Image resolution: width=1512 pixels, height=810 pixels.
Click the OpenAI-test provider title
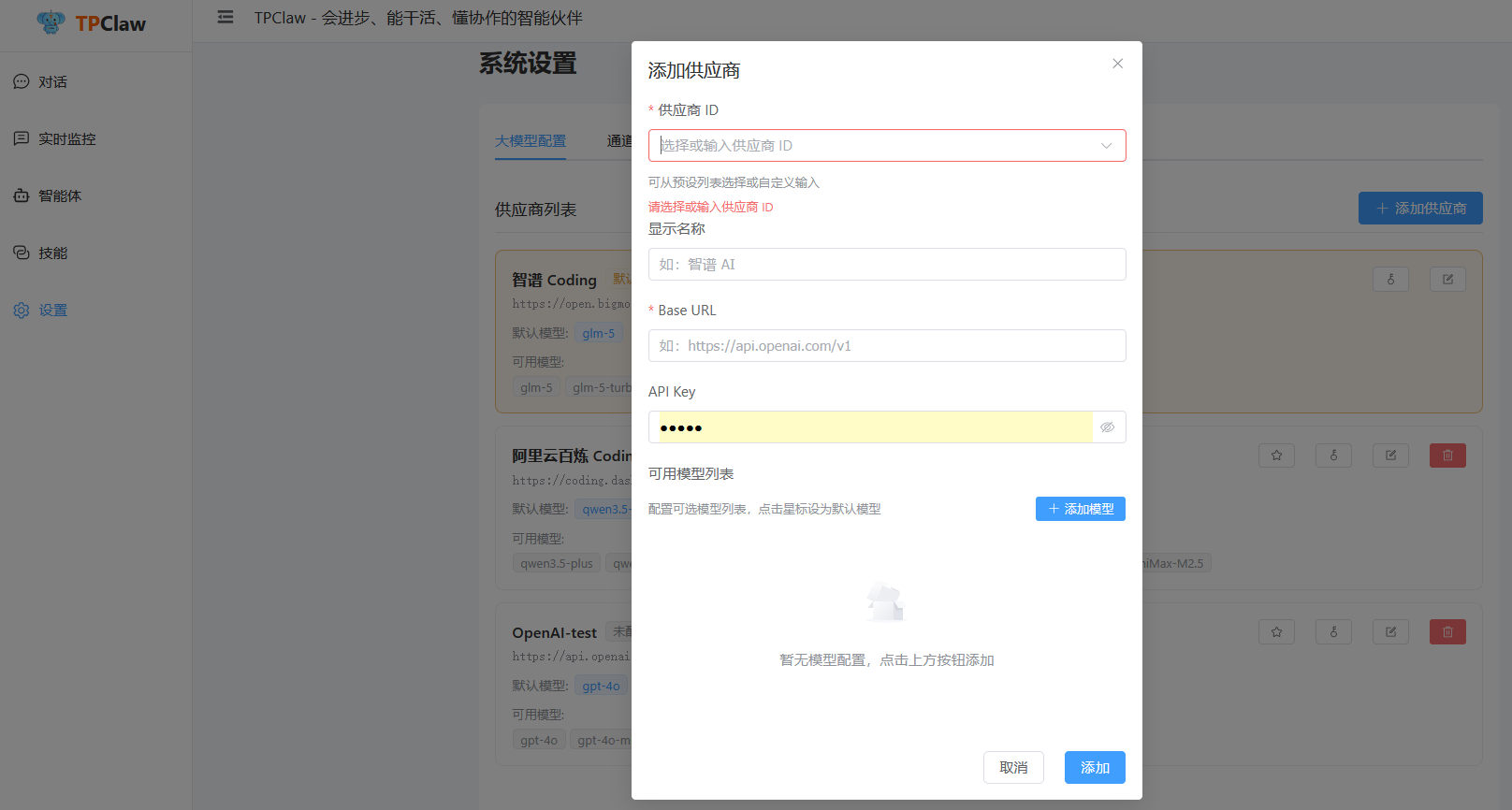(x=554, y=633)
